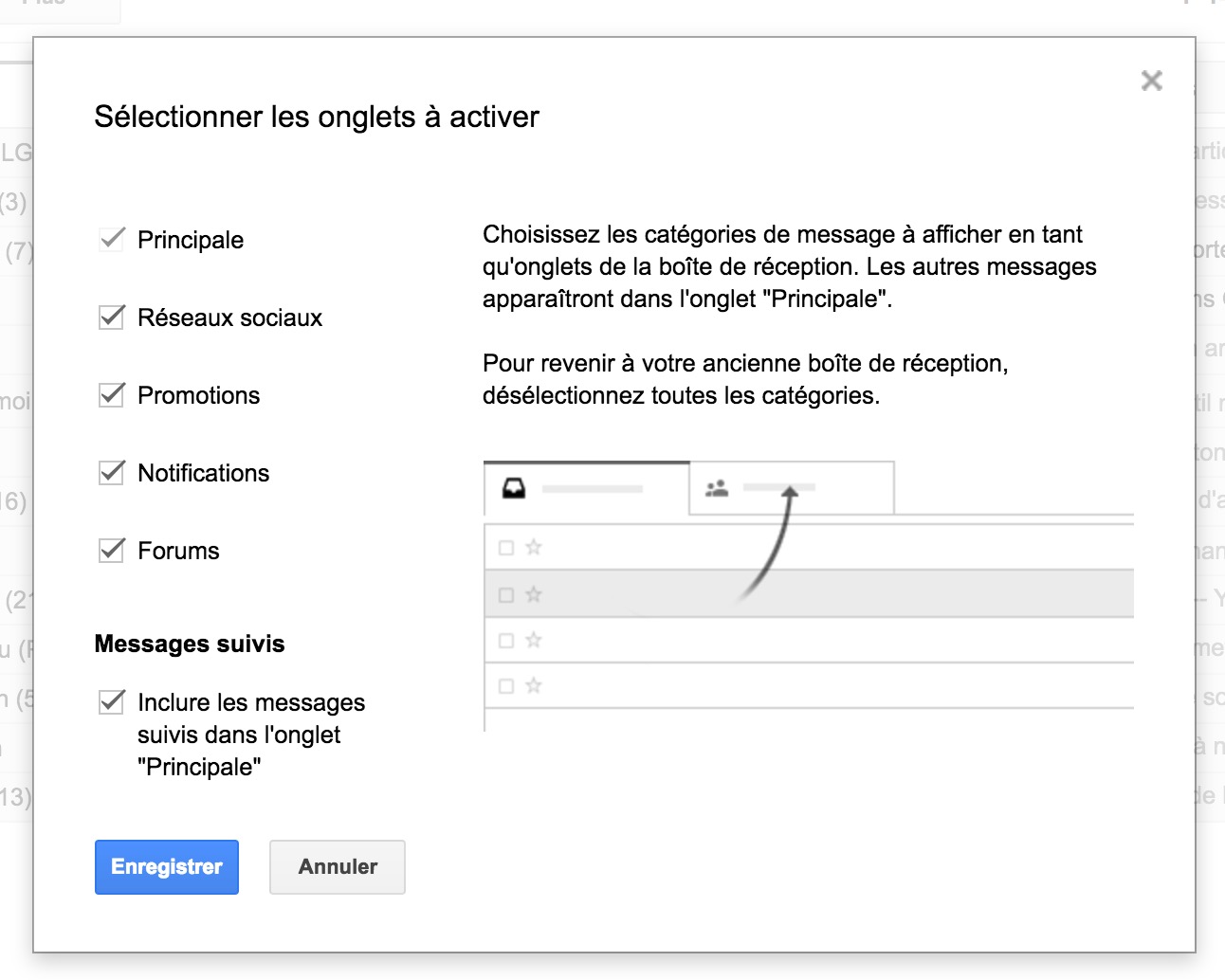This screenshot has height=980, width=1225.
Task: Click the checkbox in the highlighted preview row
Action: pyautogui.click(x=506, y=595)
